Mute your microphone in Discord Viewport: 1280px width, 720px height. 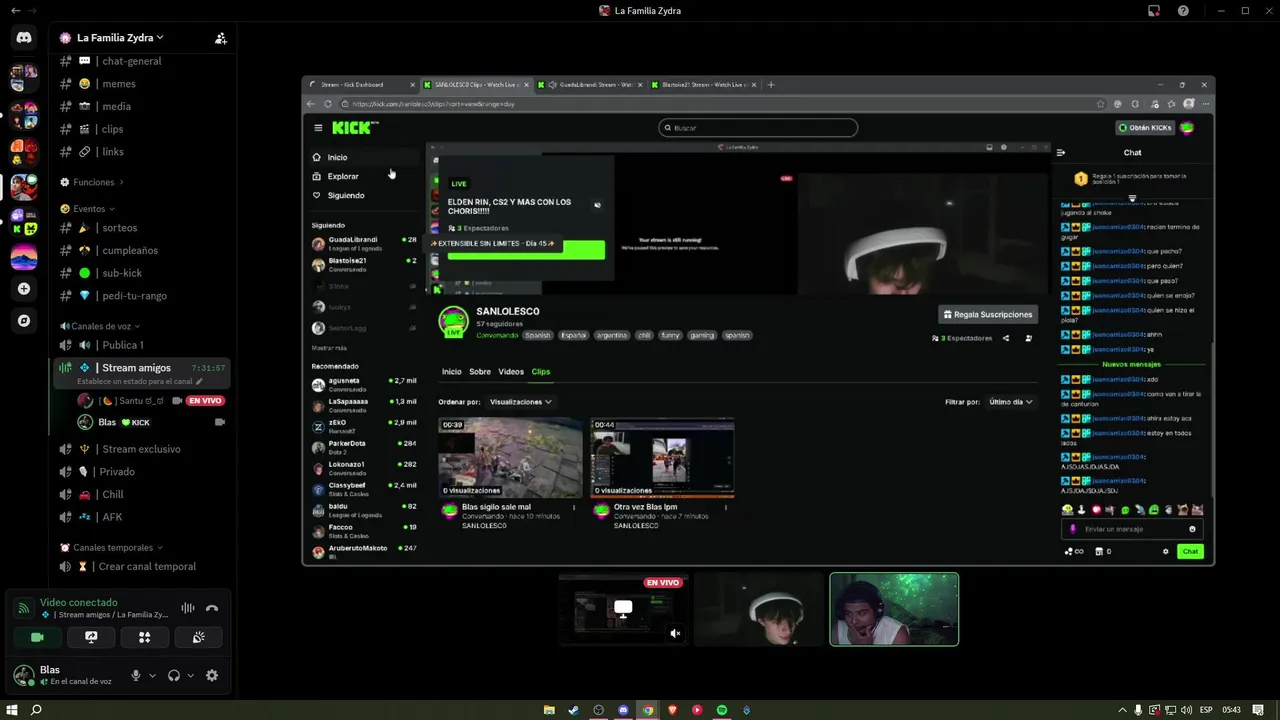[136, 676]
